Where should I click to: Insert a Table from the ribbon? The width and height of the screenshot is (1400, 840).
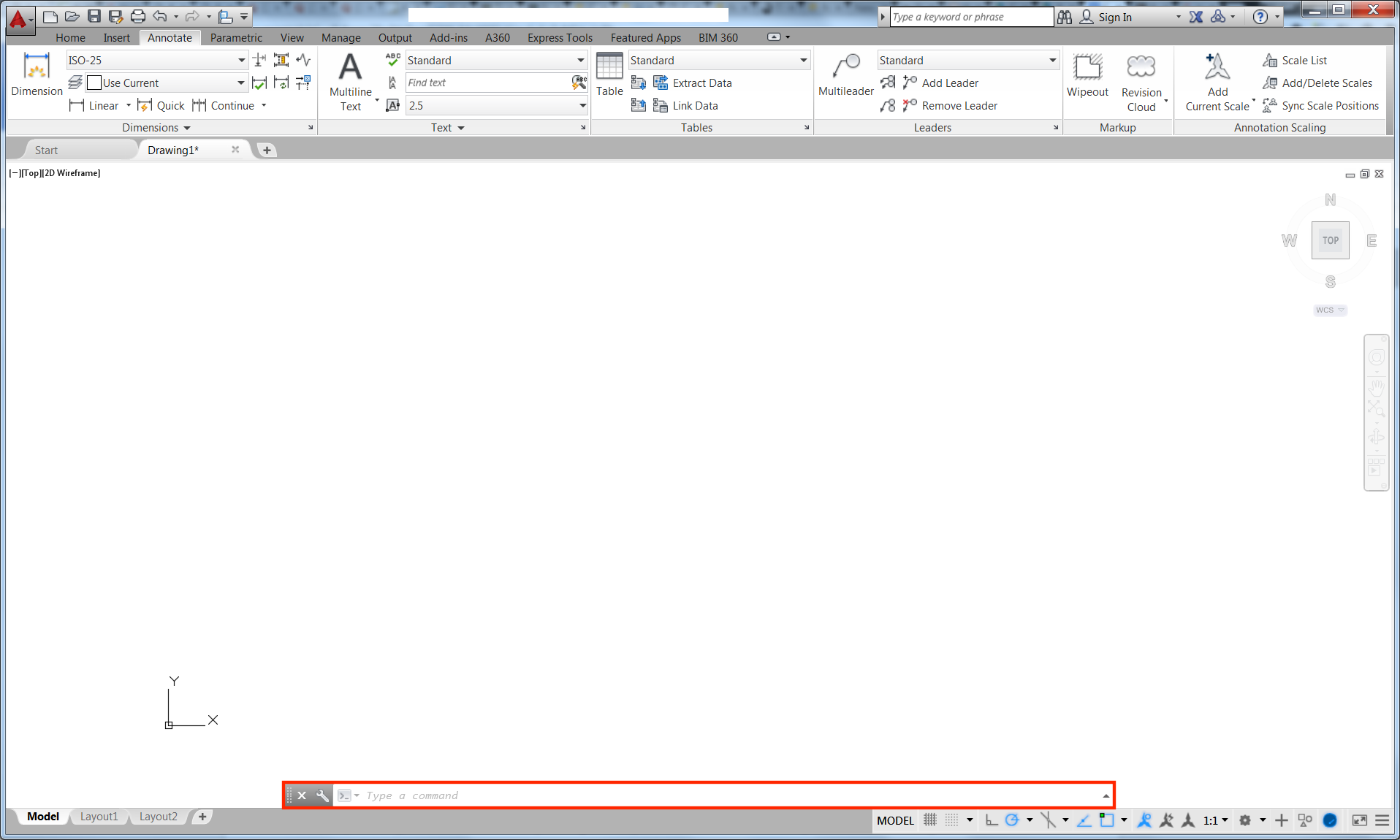coord(609,75)
